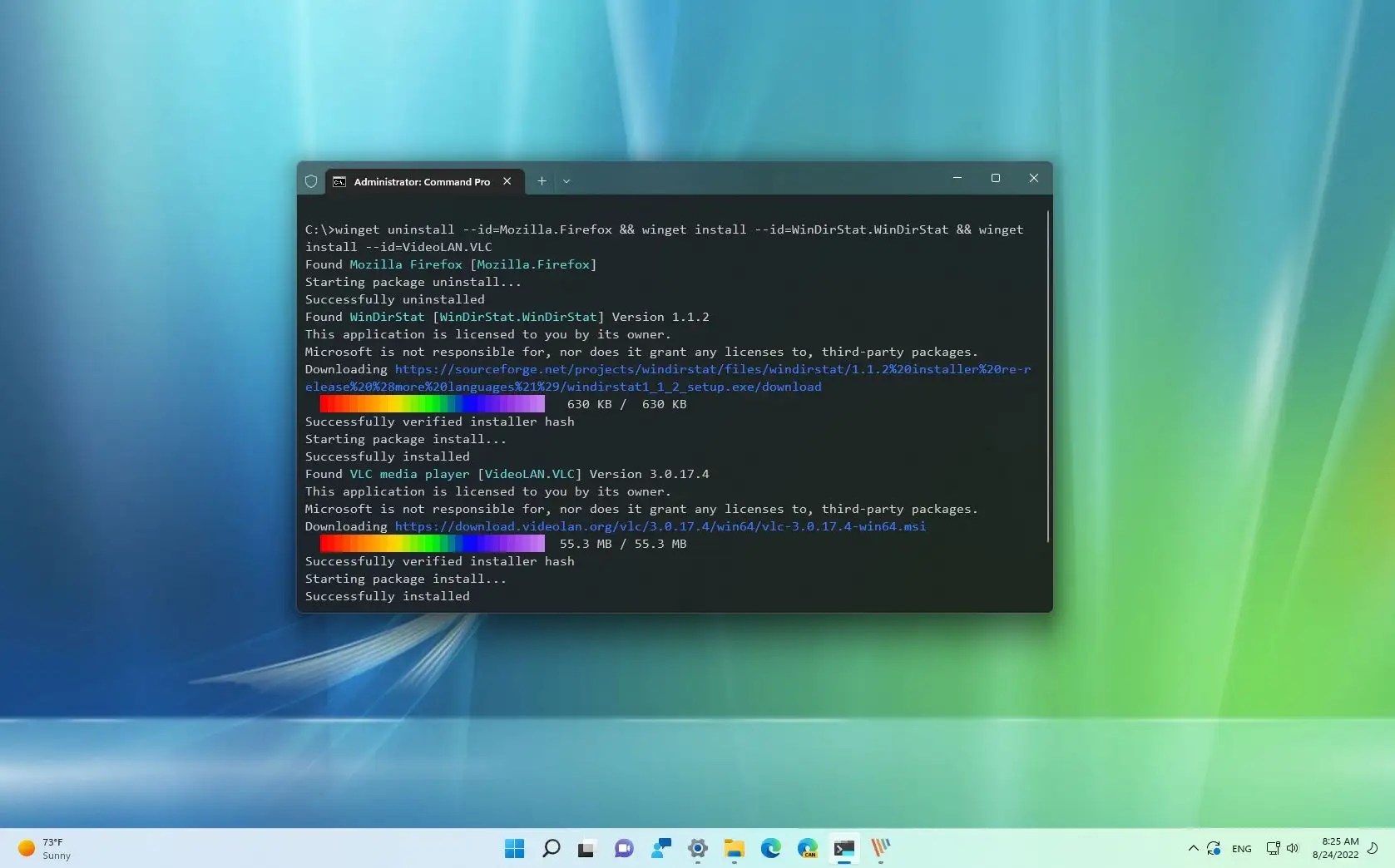The height and width of the screenshot is (868, 1395).
Task: Open Microsoft Edge from the taskbar
Action: [x=770, y=849]
